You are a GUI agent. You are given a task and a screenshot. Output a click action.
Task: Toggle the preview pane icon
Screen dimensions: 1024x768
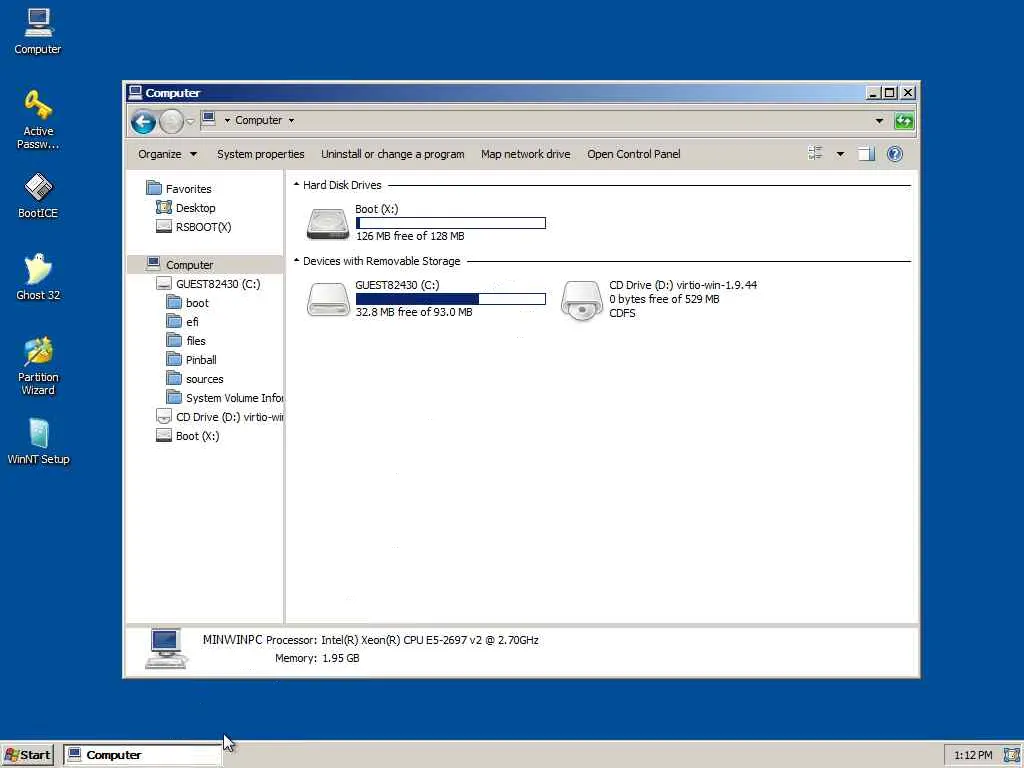(x=866, y=154)
